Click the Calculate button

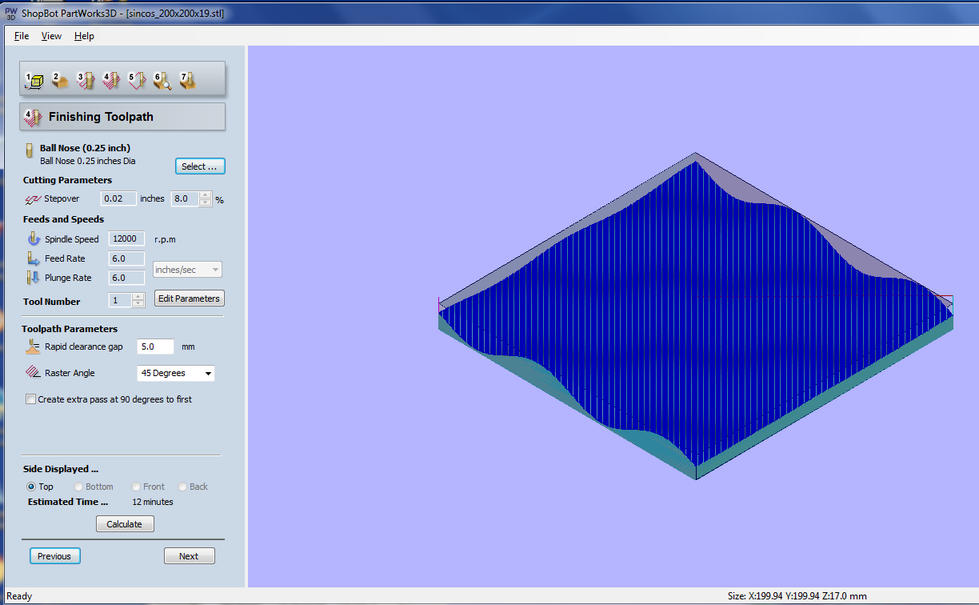[x=125, y=524]
